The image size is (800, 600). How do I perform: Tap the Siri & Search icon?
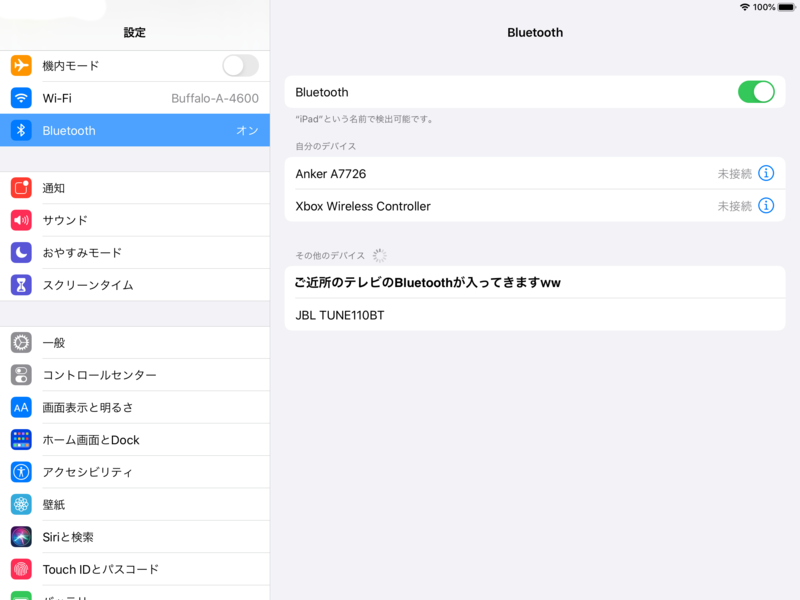21,537
